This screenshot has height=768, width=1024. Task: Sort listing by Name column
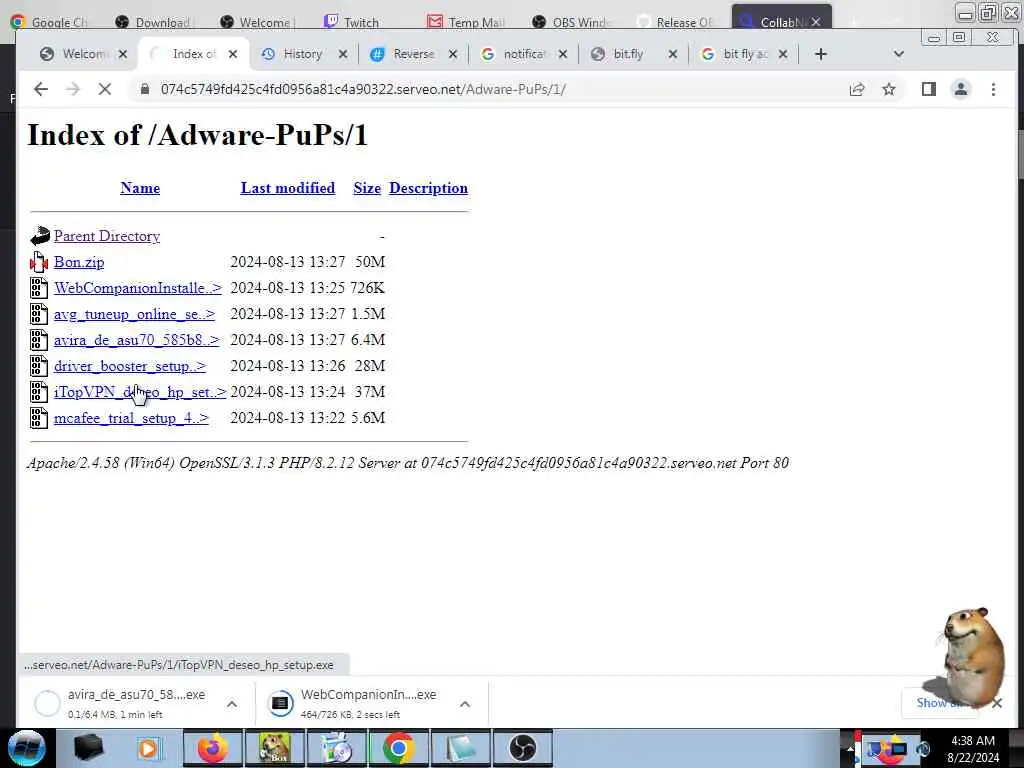point(140,188)
